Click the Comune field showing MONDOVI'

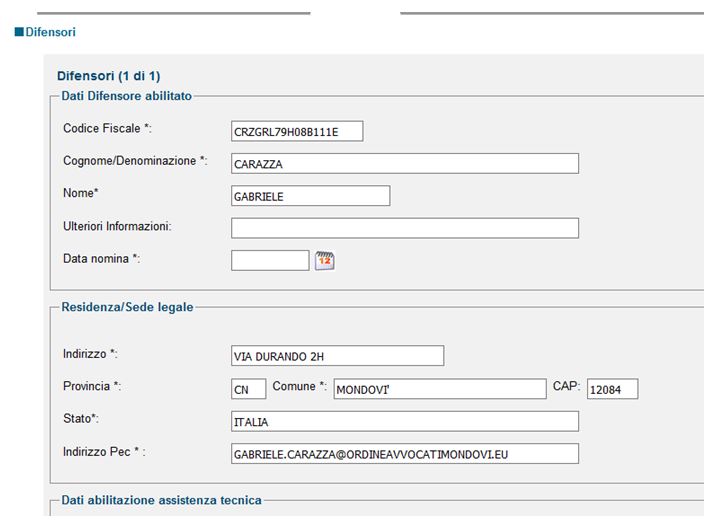(438, 390)
